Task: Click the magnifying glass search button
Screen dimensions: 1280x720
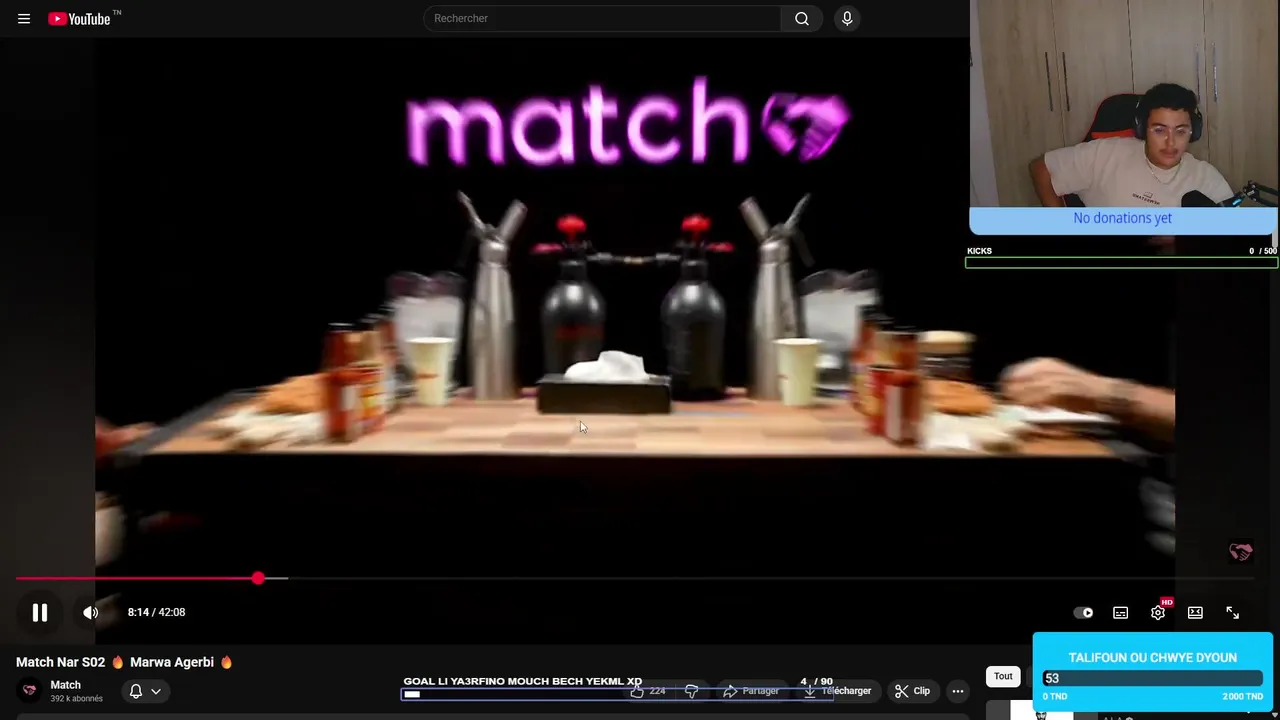Action: coord(802,18)
